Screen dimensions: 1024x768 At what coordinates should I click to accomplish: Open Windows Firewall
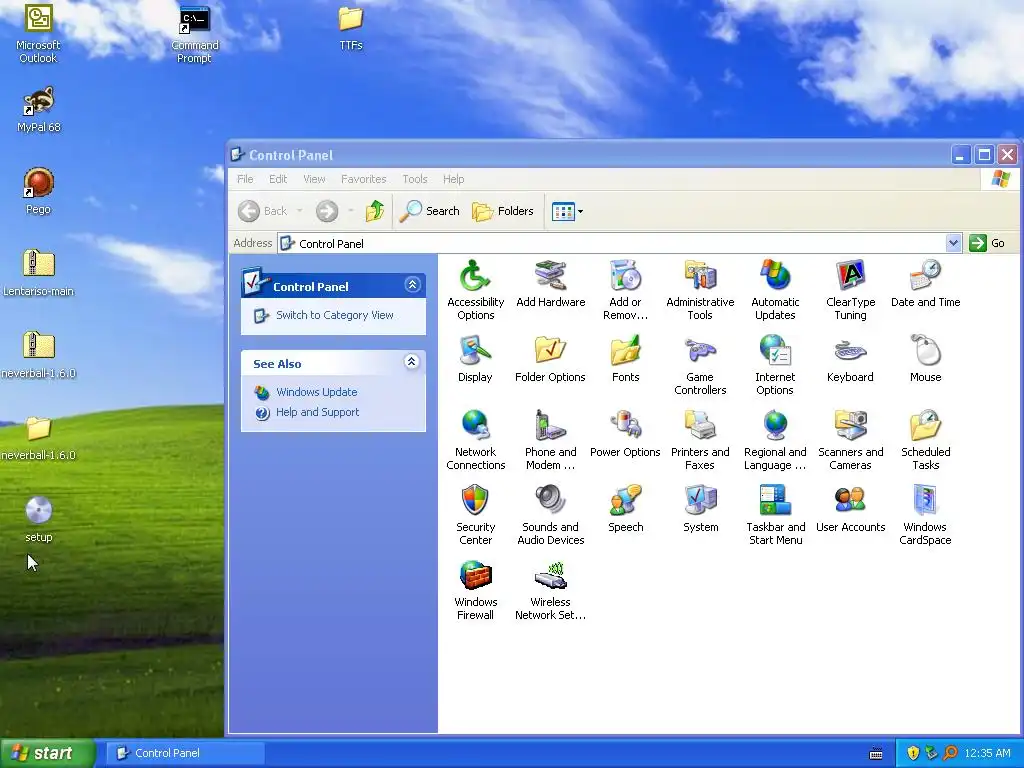(475, 590)
